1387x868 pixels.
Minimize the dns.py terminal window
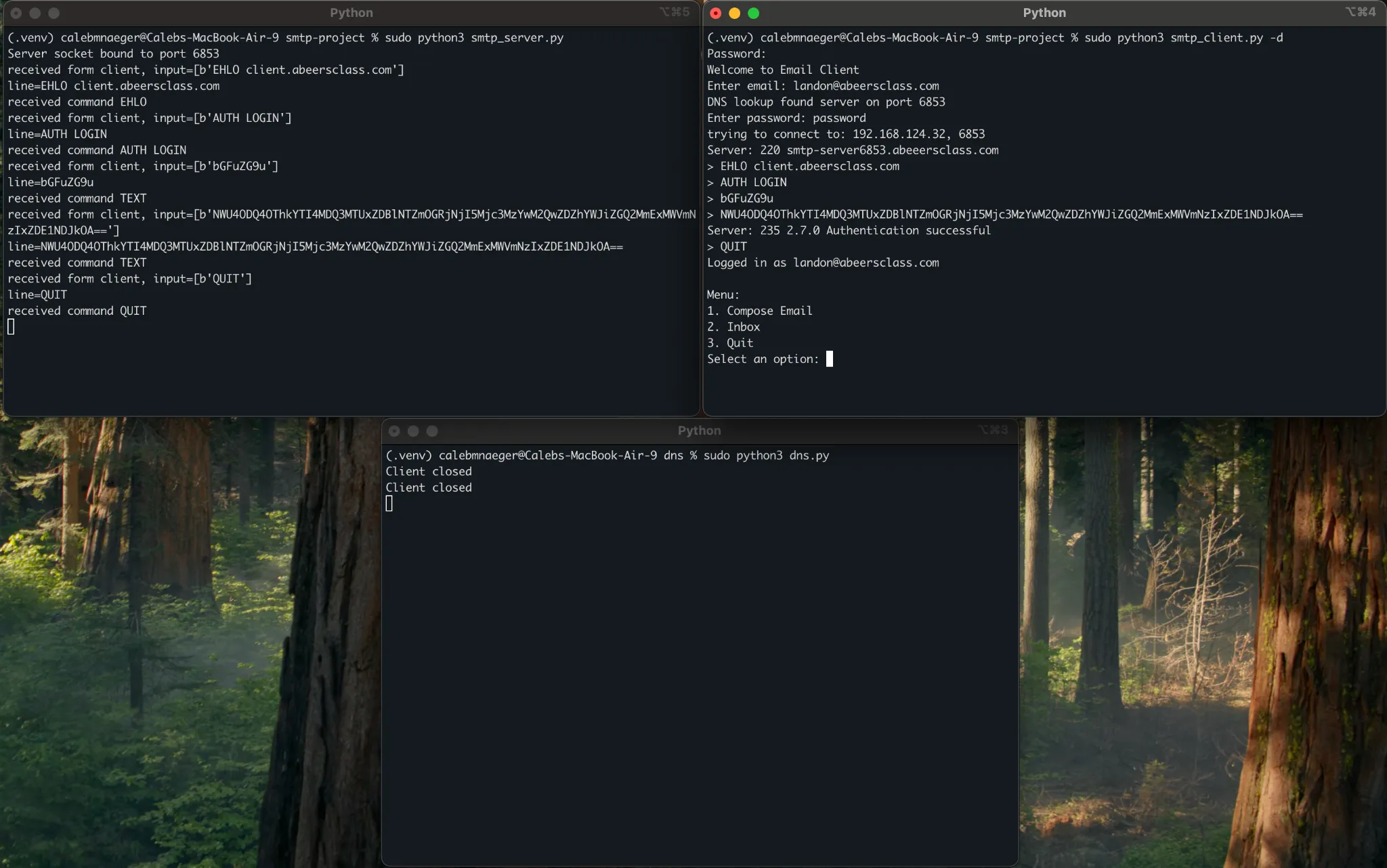pos(413,431)
